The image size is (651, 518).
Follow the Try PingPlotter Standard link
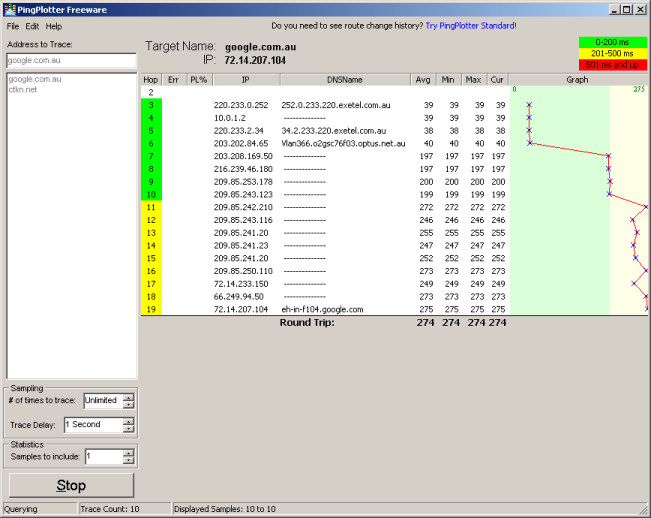[x=471, y=26]
